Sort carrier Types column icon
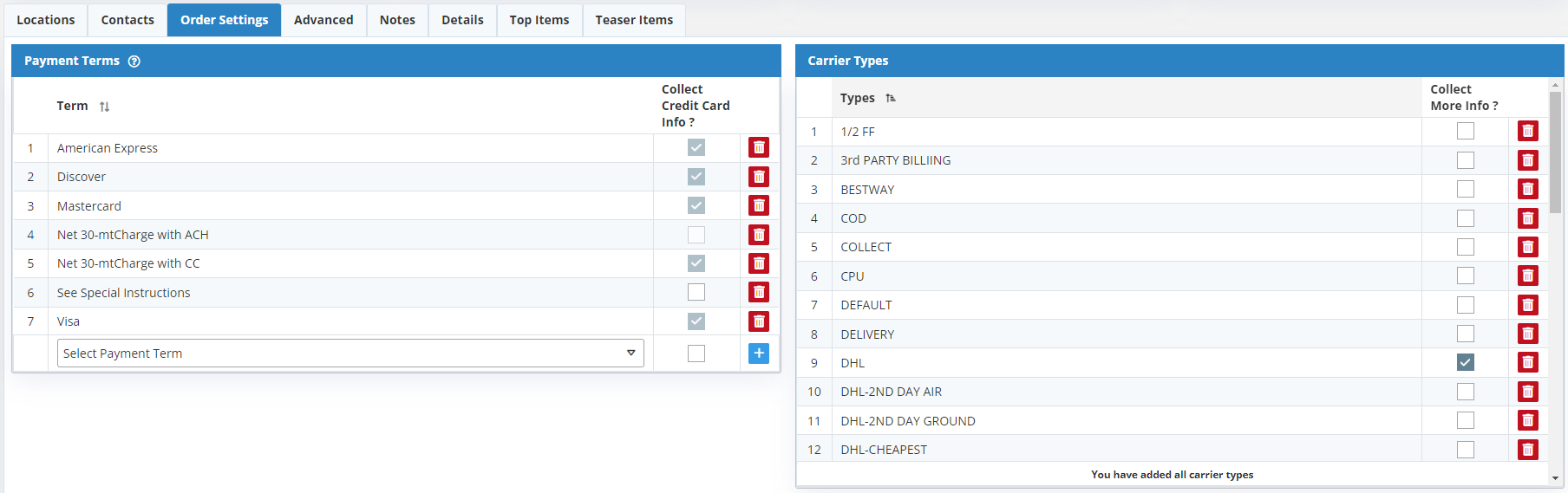The height and width of the screenshot is (493, 1568). point(891,98)
